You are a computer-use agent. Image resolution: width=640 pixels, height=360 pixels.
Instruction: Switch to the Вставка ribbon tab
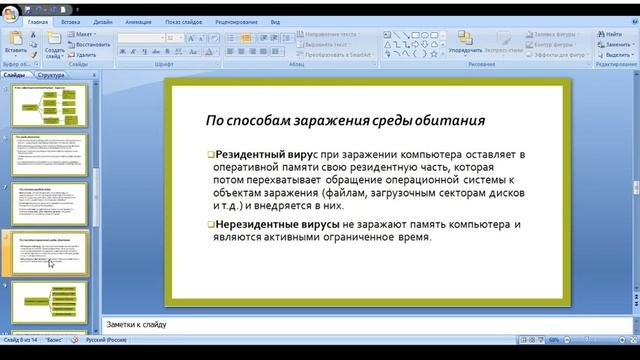(70, 22)
